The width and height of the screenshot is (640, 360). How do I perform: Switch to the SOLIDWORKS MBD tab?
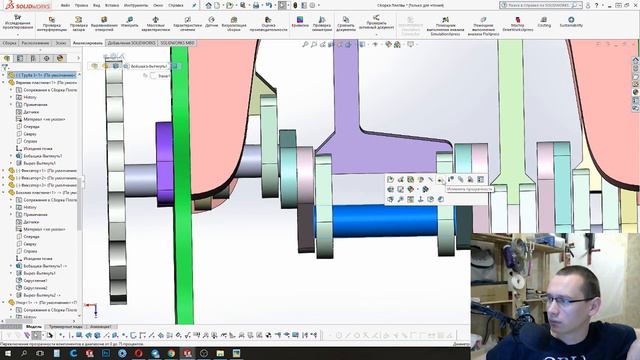(x=177, y=43)
